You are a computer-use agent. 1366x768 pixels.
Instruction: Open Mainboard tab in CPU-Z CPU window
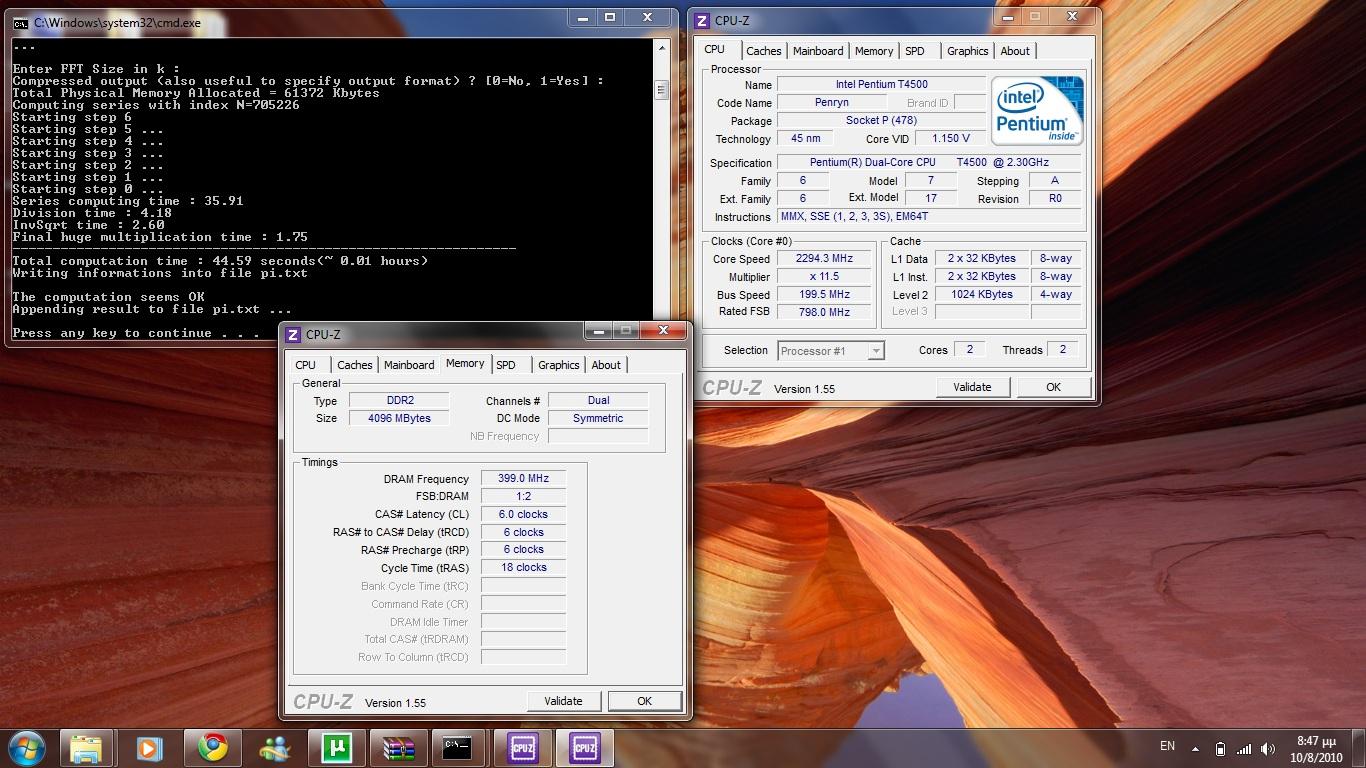point(818,51)
